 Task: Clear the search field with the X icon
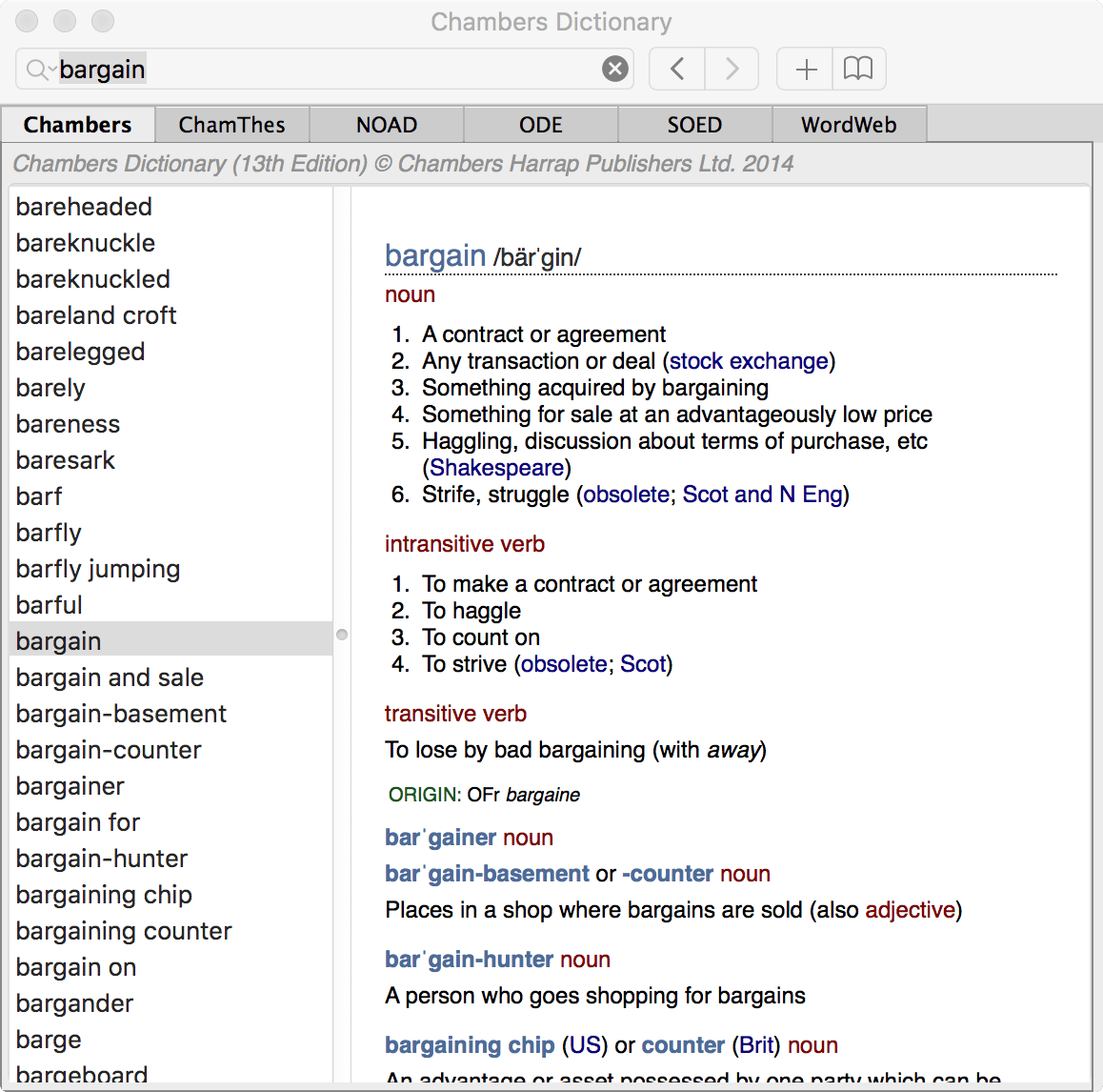coord(615,69)
